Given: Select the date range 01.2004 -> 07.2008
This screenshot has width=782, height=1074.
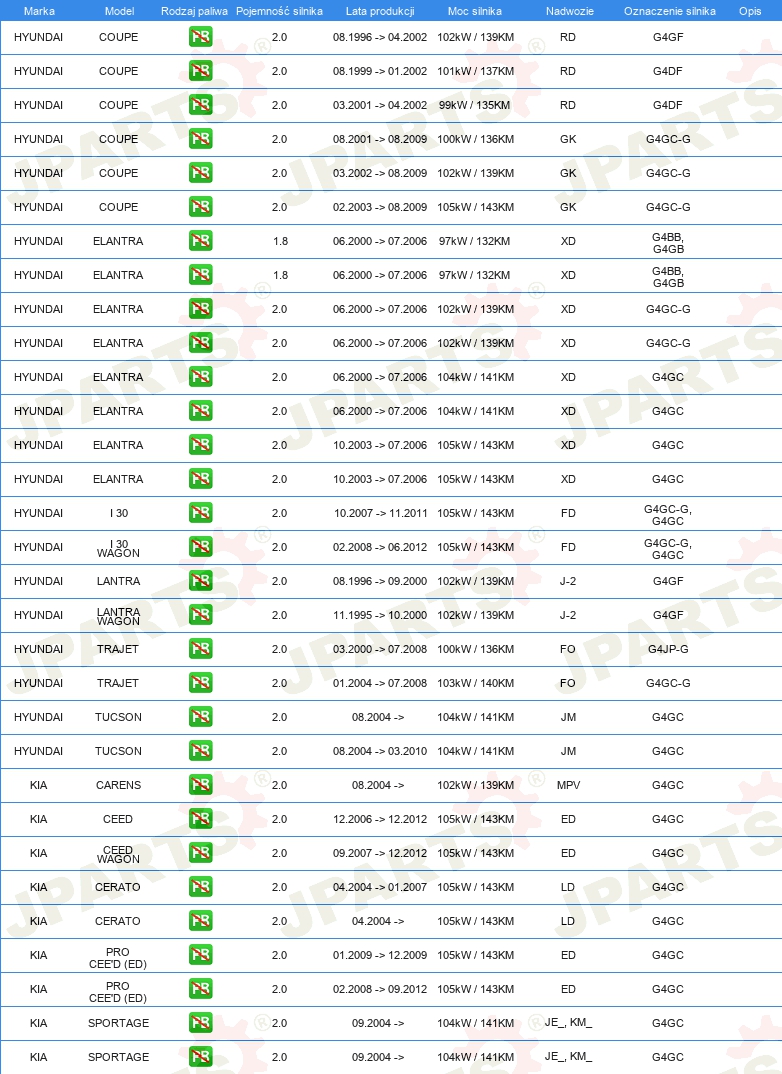Looking at the screenshot, I should [x=380, y=683].
